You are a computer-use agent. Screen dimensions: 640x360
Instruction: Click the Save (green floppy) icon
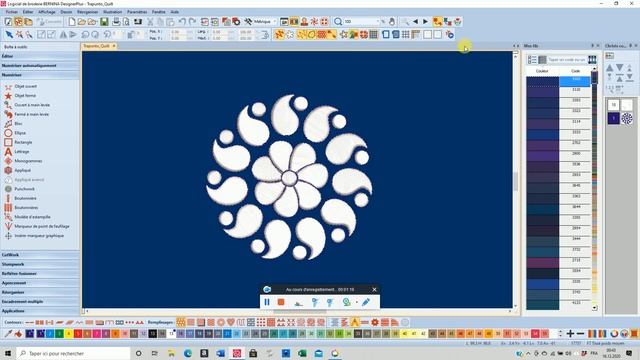coord(104,22)
